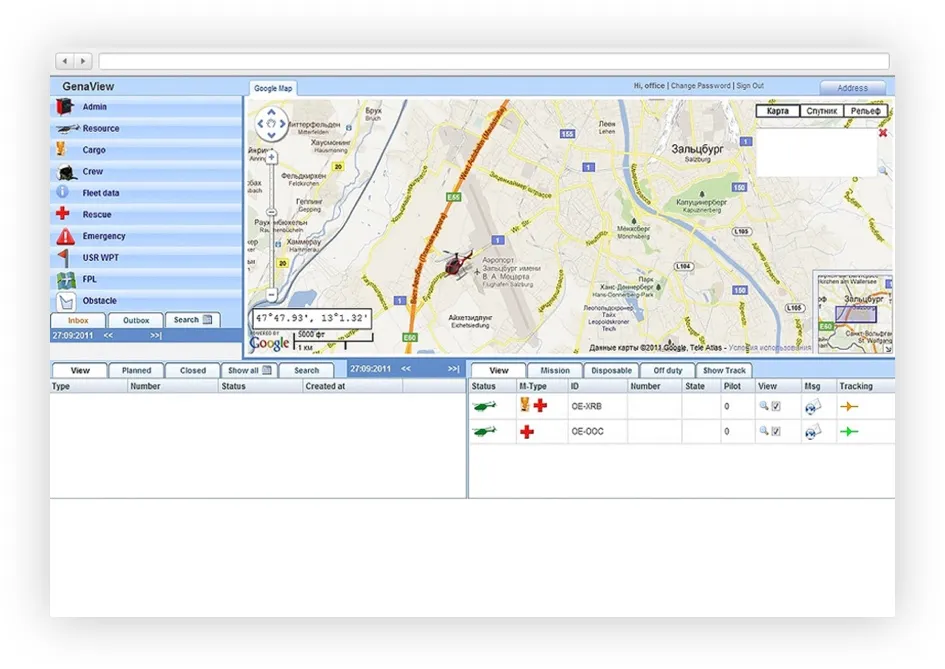Select the Cargo trophy icon

61,149
